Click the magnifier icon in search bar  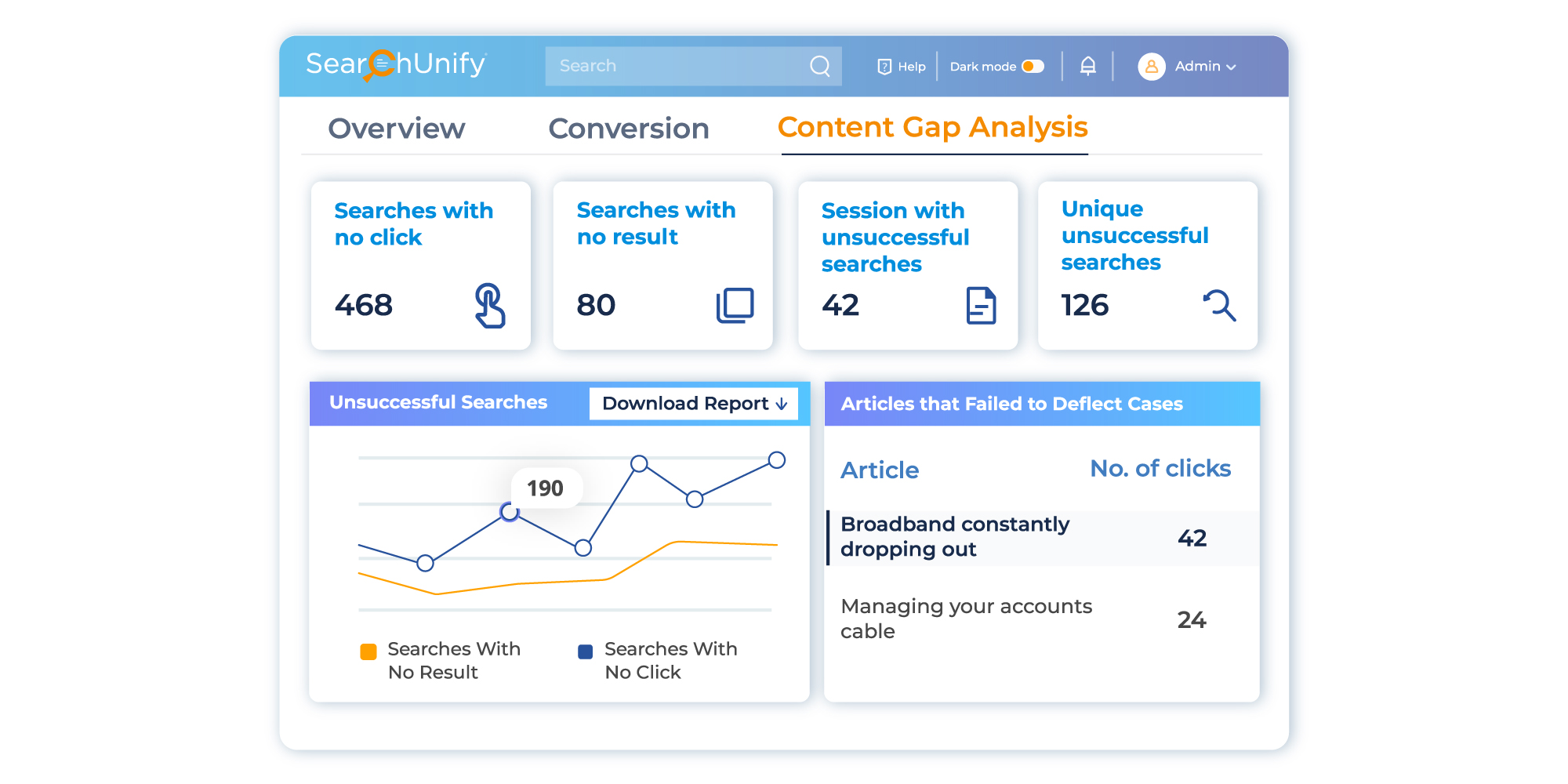click(x=820, y=66)
